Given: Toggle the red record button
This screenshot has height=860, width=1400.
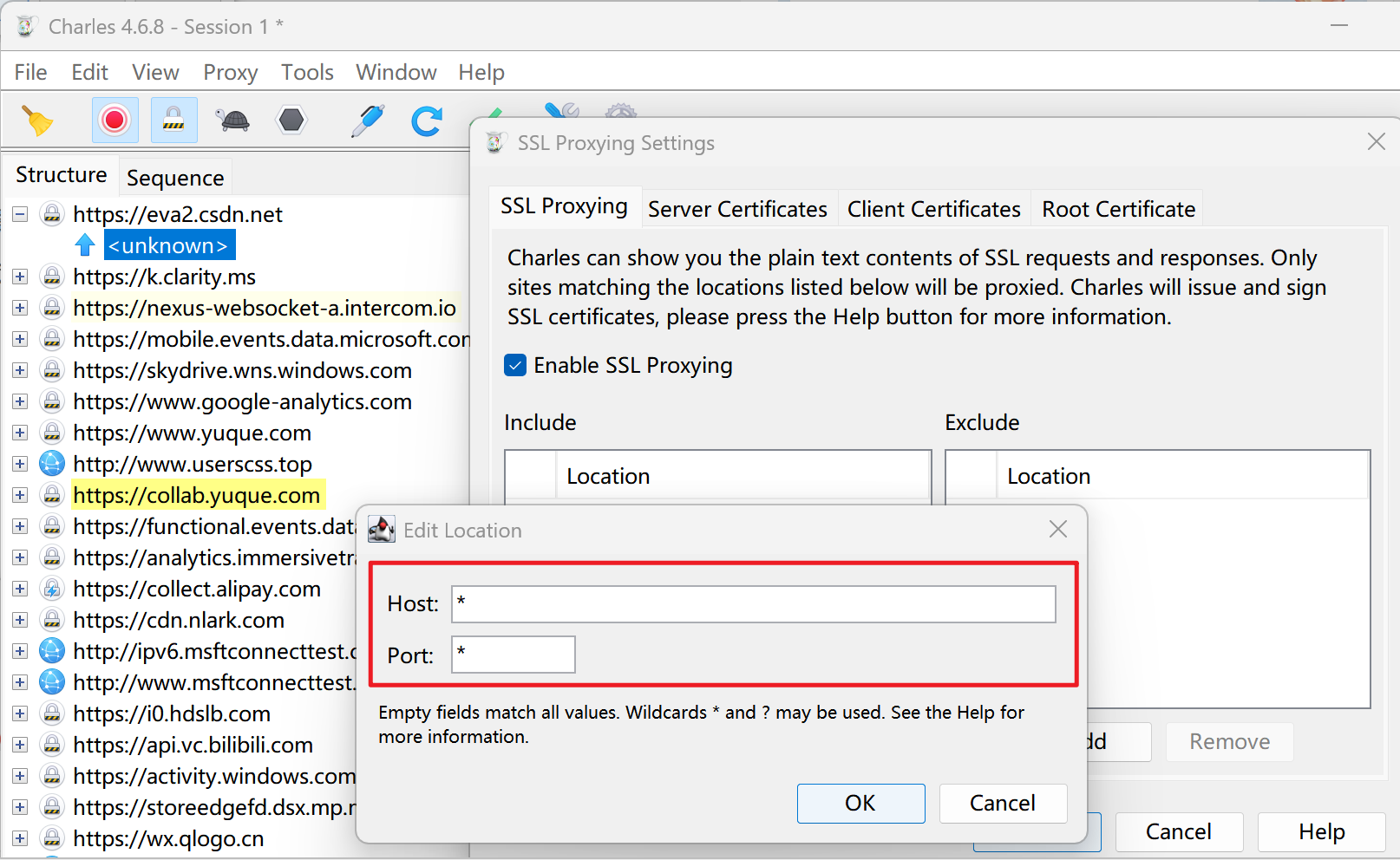Looking at the screenshot, I should [x=114, y=120].
